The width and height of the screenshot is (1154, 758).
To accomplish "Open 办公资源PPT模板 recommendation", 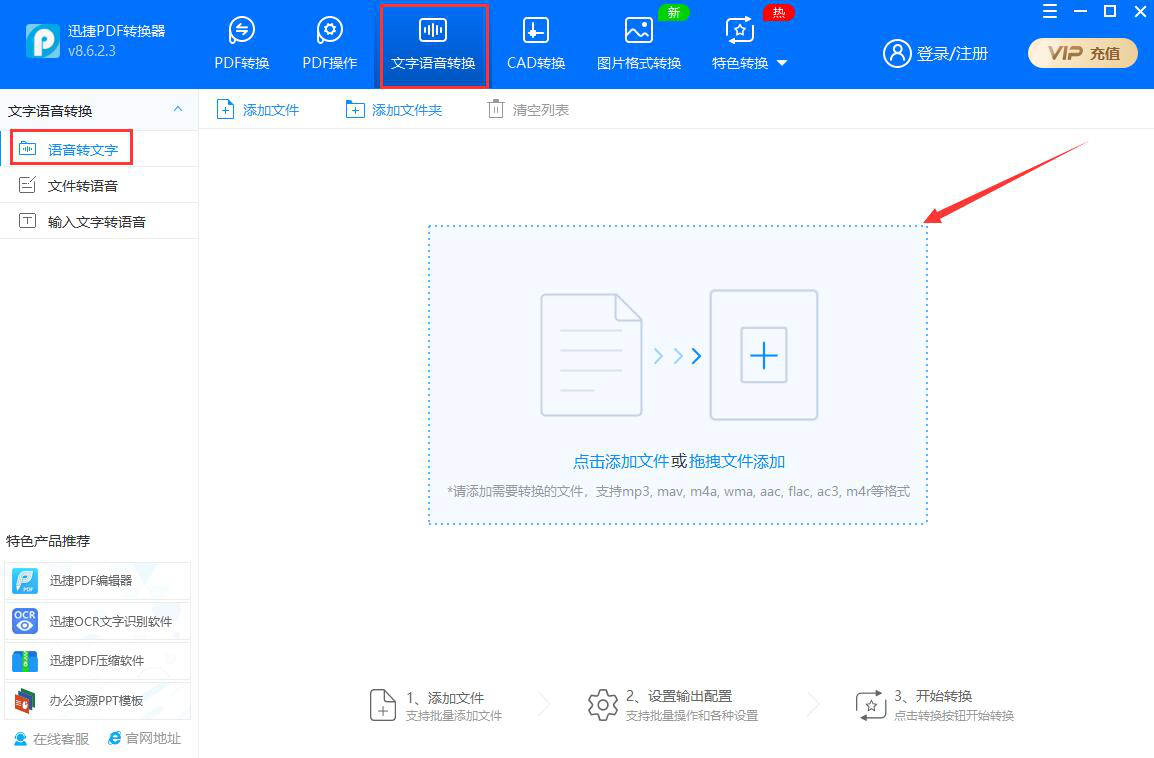I will point(97,701).
